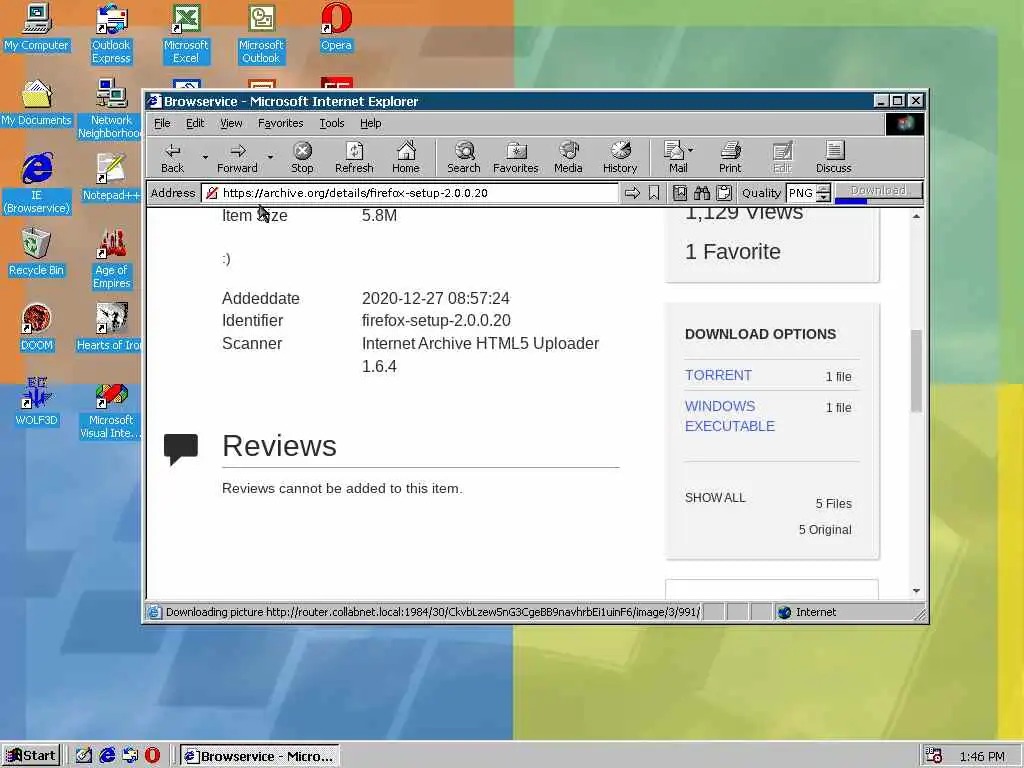Click the Show Desktop Quick Launch icon

pos(84,756)
